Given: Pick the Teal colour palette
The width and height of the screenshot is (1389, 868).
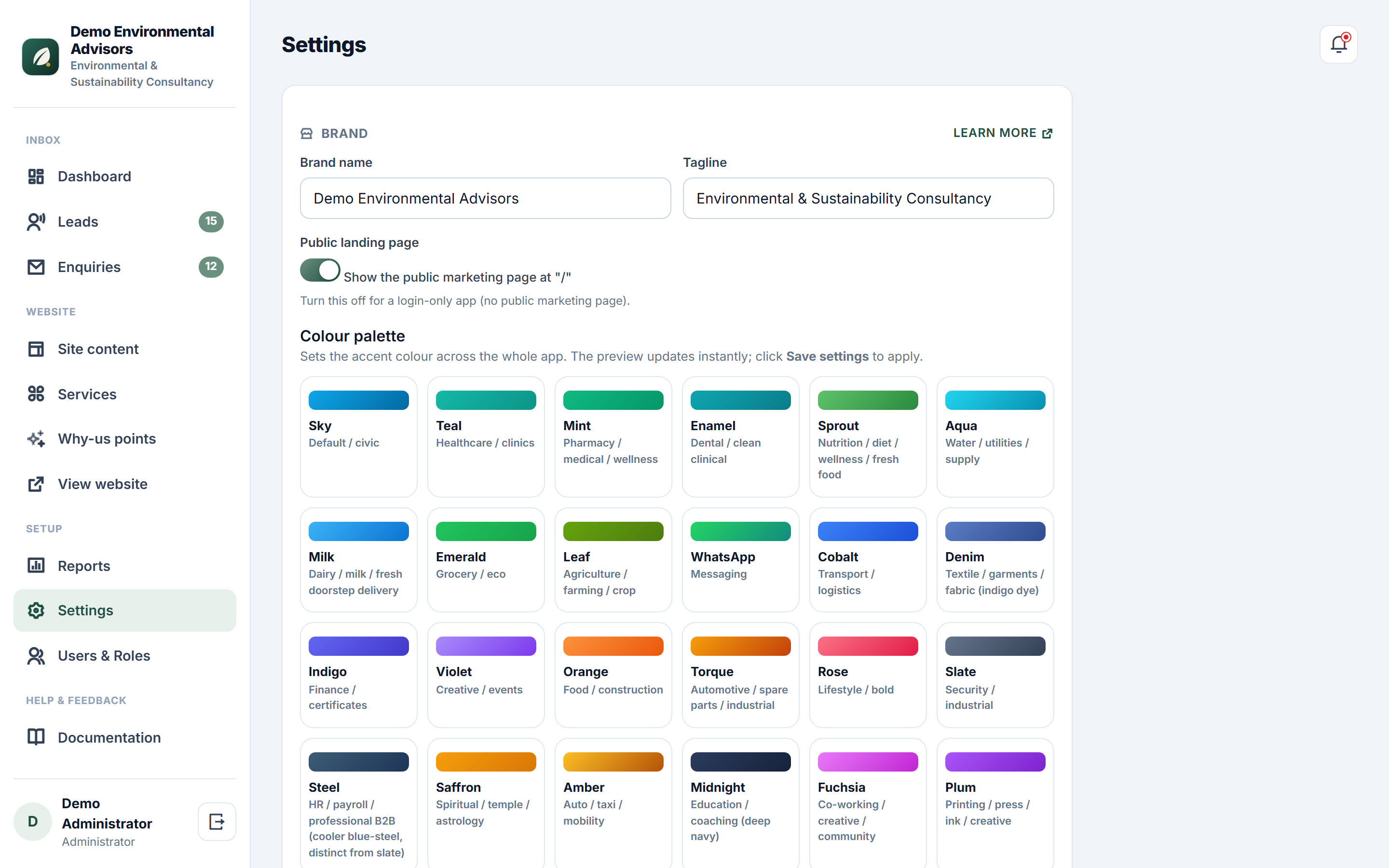Looking at the screenshot, I should (x=486, y=437).
